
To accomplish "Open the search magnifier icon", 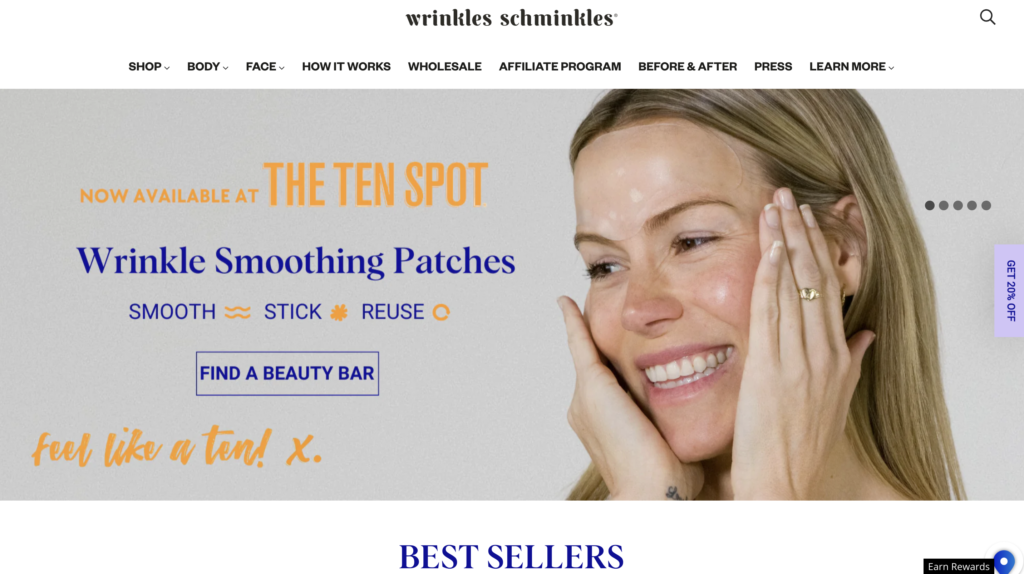I will pyautogui.click(x=987, y=17).
